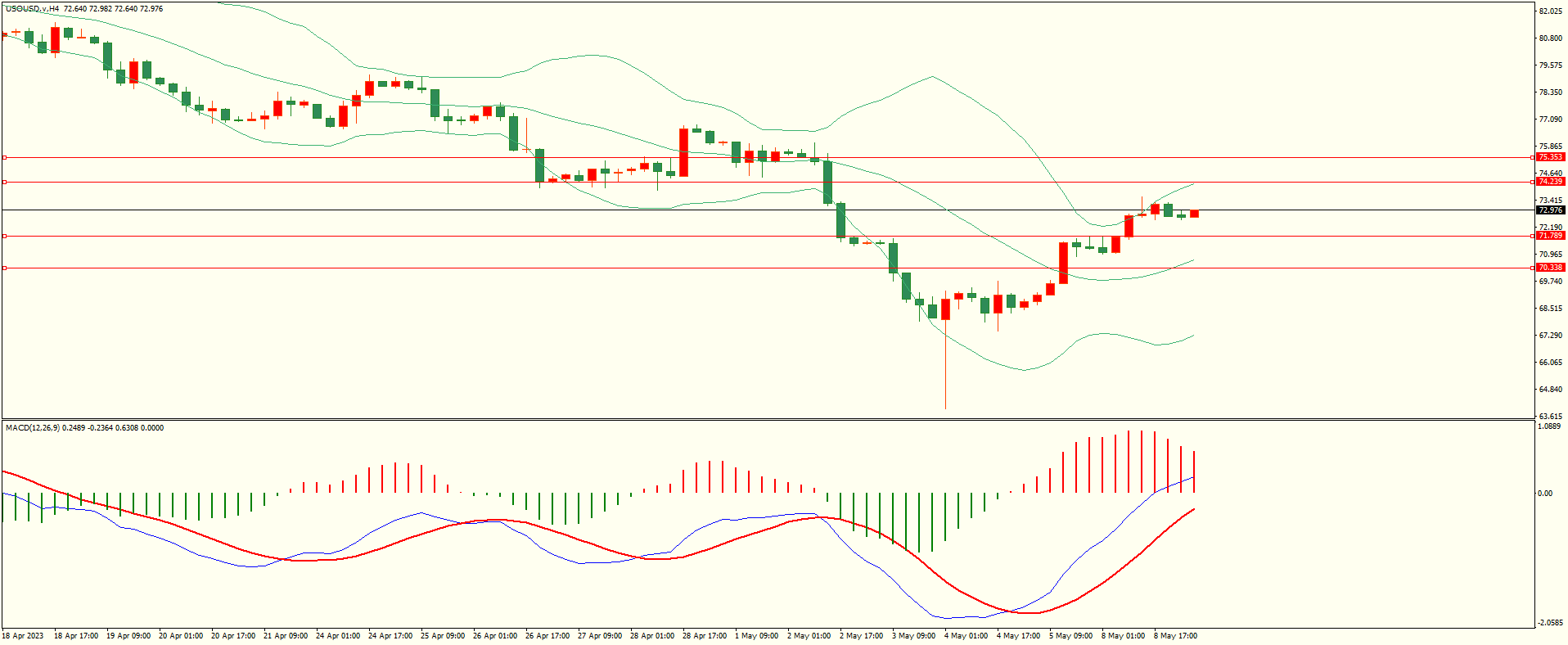Click the 63.615 value on price axis
Screen dimensions: 1568x645
[x=1550, y=417]
